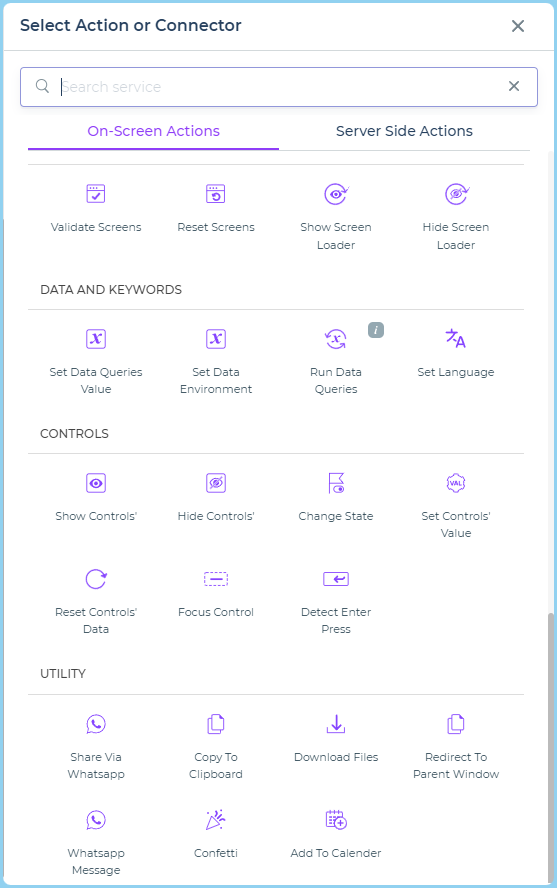Switch to Server Side Actions tab

point(404,131)
